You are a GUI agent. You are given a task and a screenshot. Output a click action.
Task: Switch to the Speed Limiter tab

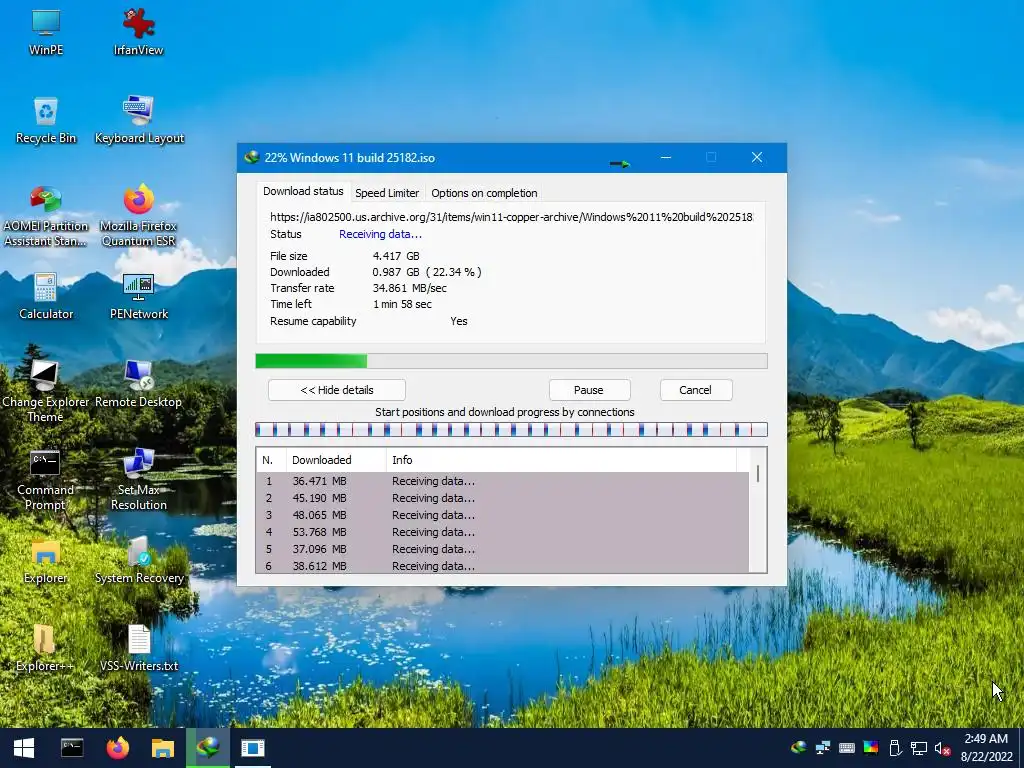(387, 193)
